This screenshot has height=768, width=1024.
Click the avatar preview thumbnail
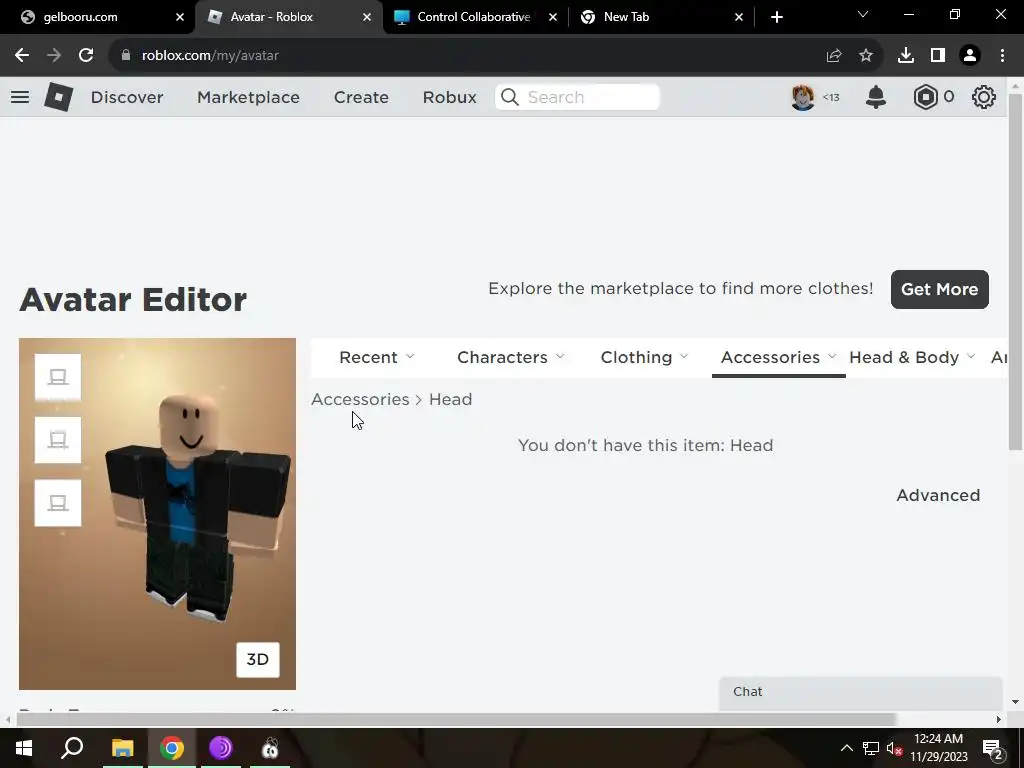point(157,514)
